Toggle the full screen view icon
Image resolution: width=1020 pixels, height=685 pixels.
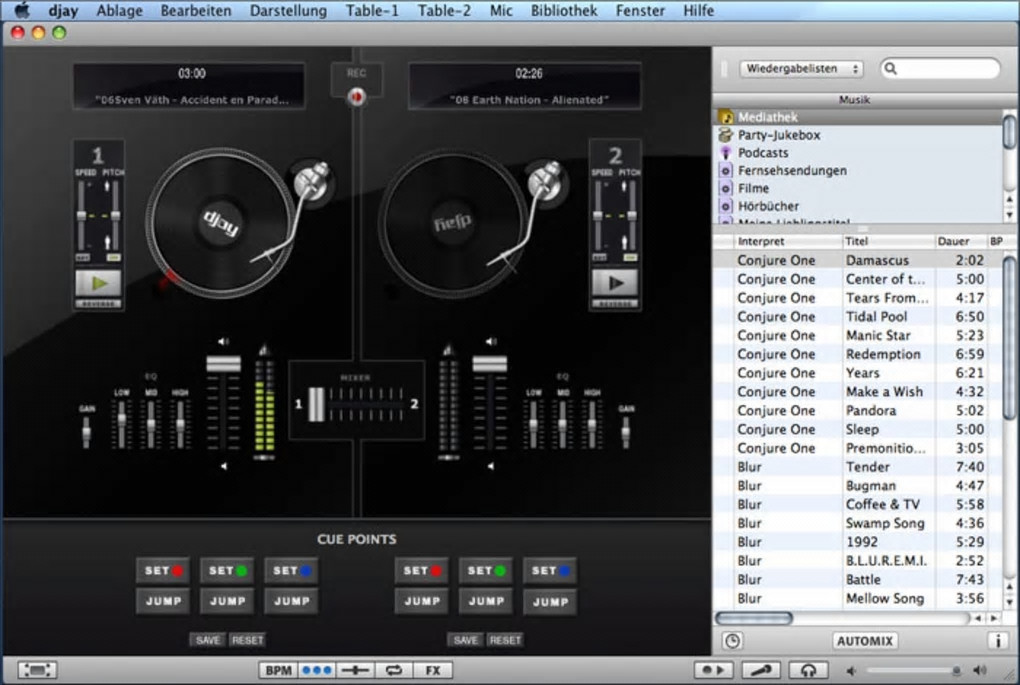coord(37,670)
